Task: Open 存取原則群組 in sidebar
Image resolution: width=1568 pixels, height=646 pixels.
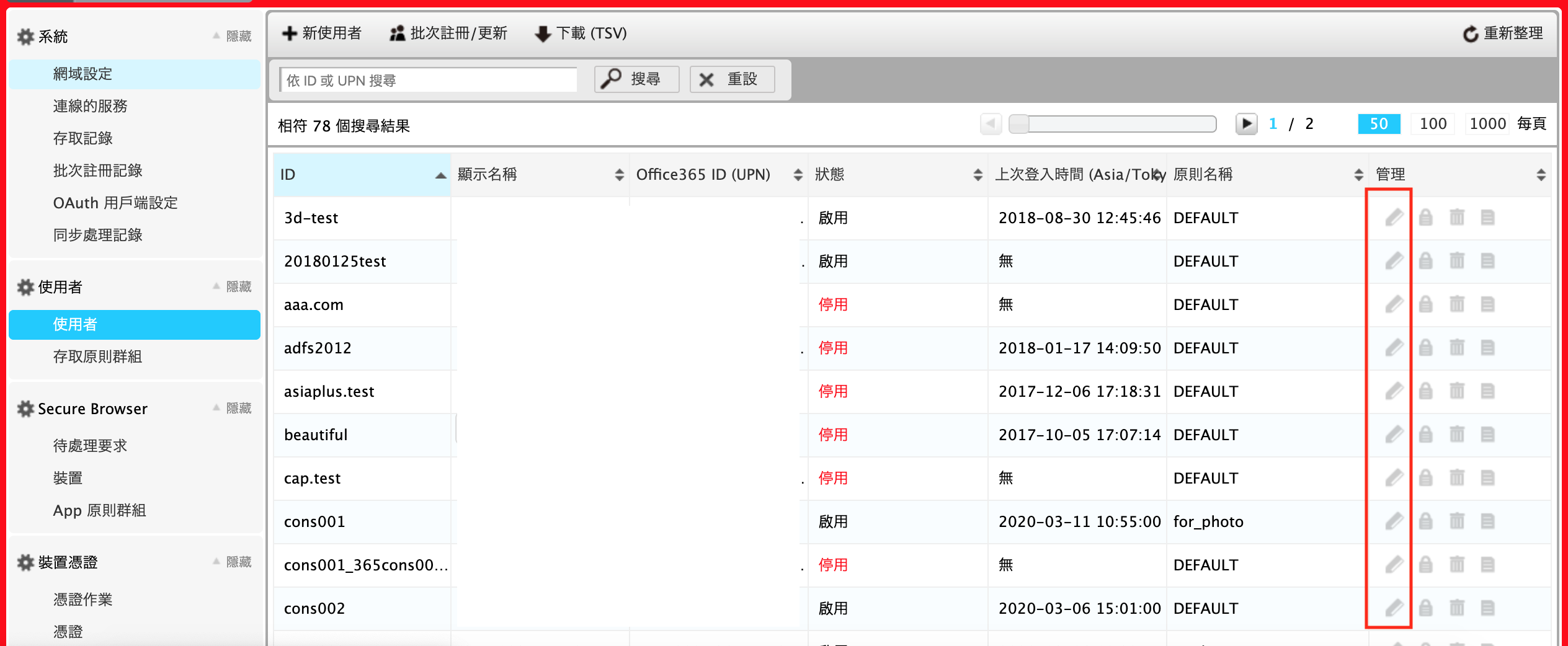Action: point(135,357)
